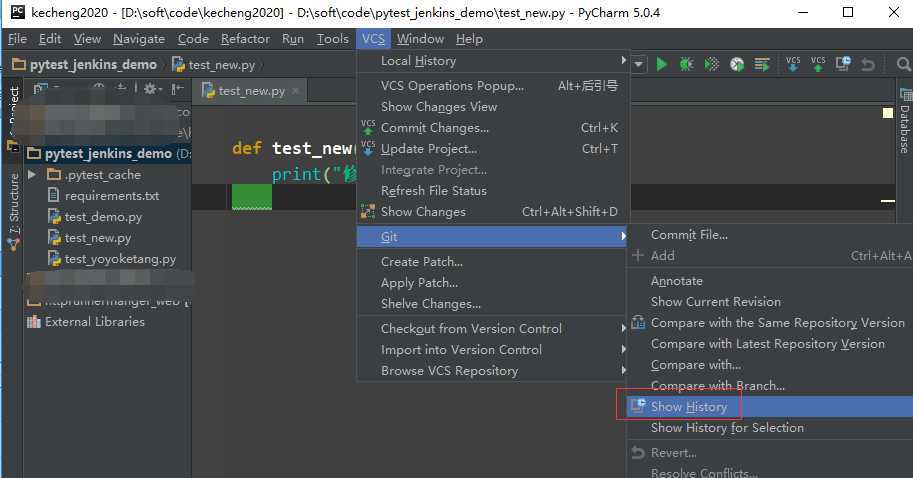
Task: Click the green Run button in toolbar
Action: [x=661, y=64]
